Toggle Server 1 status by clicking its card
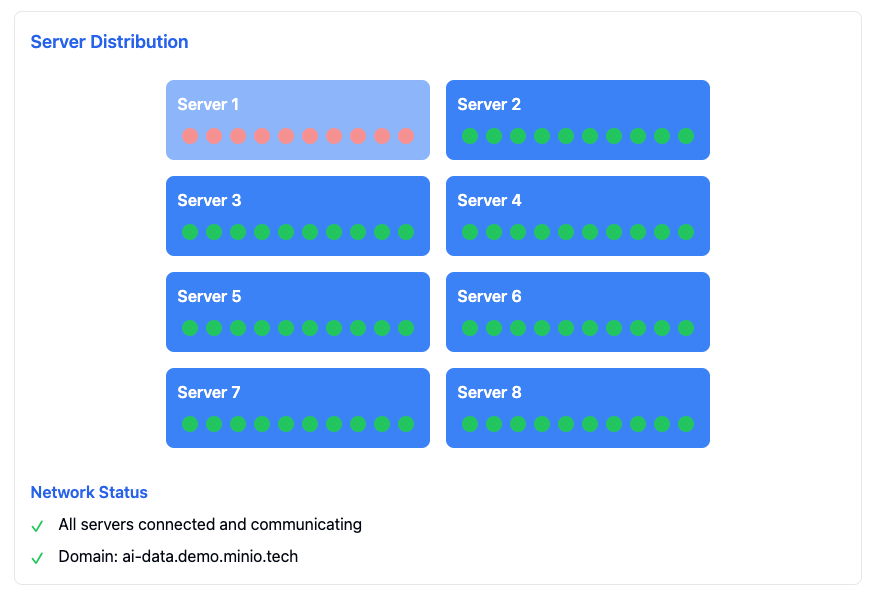The height and width of the screenshot is (602, 879). click(x=297, y=118)
